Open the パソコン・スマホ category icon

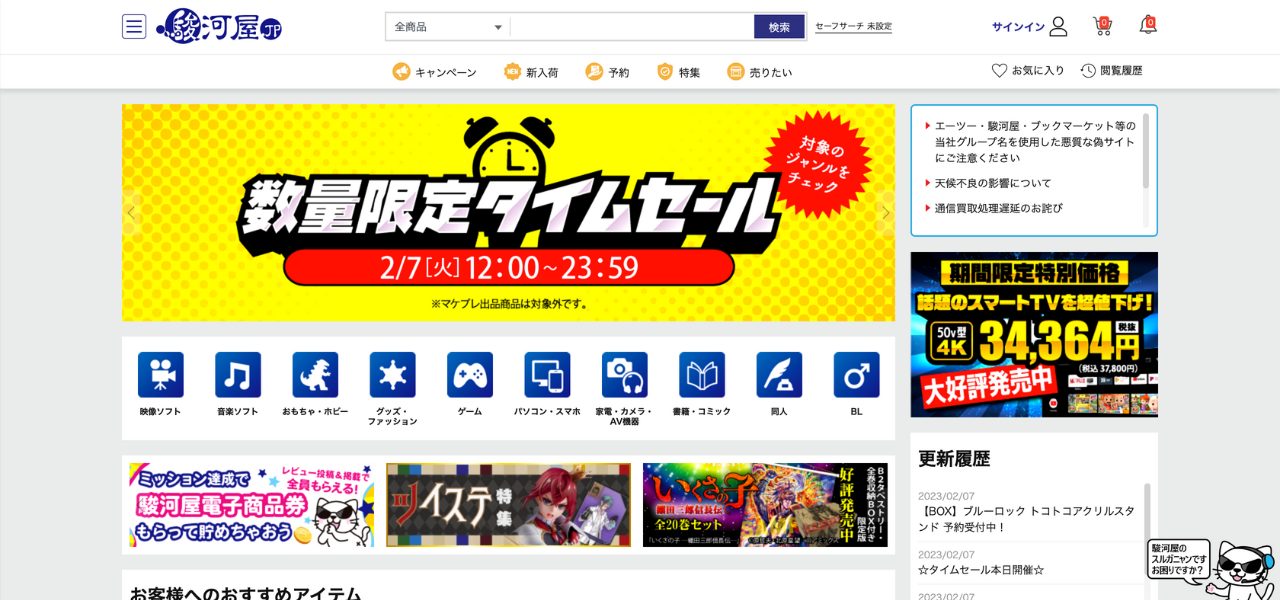(x=547, y=375)
